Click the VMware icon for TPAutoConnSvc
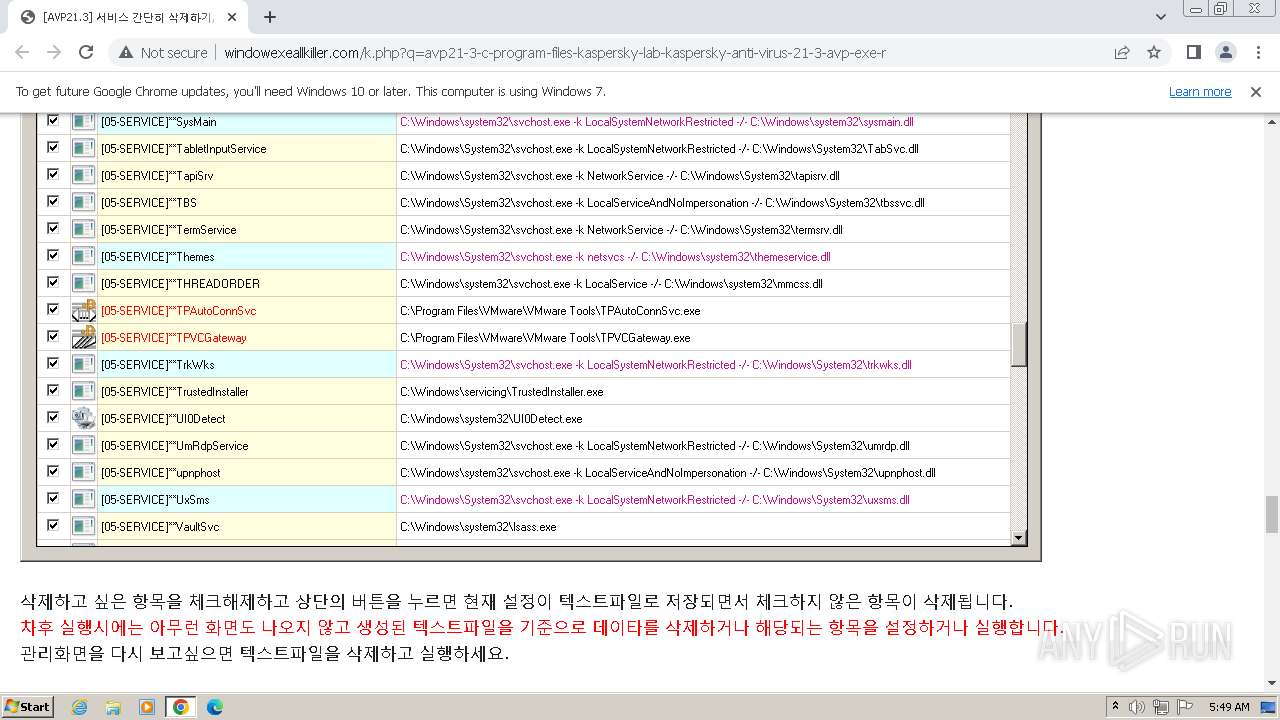Viewport: 1280px width, 720px height. 83,310
